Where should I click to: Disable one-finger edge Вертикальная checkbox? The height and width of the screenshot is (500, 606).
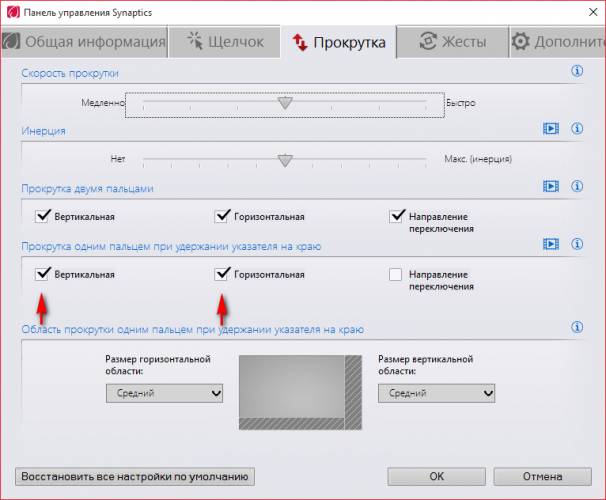[43, 274]
